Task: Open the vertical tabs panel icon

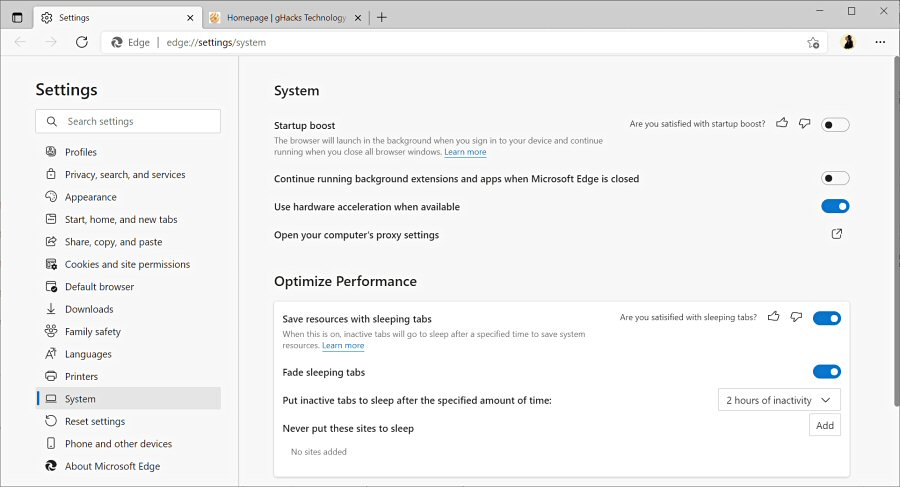Action: coord(17,18)
